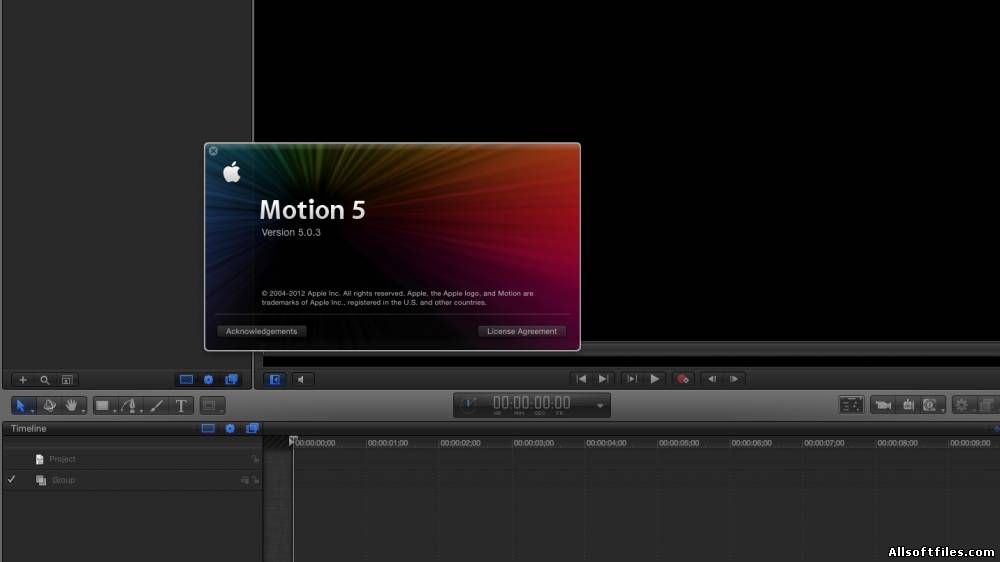Open the License Agreement
The image size is (1000, 562).
(x=521, y=331)
